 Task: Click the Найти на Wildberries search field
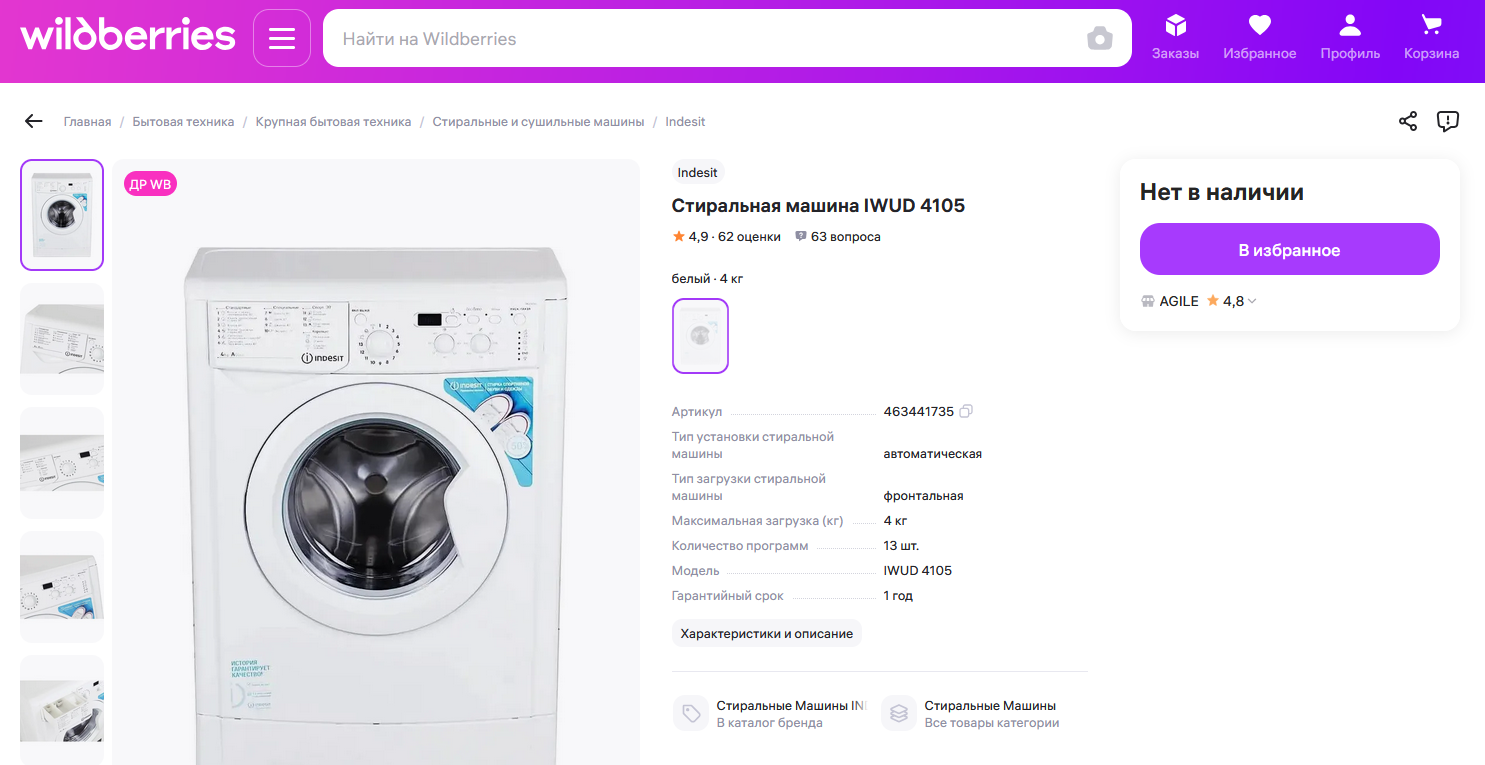tap(700, 39)
